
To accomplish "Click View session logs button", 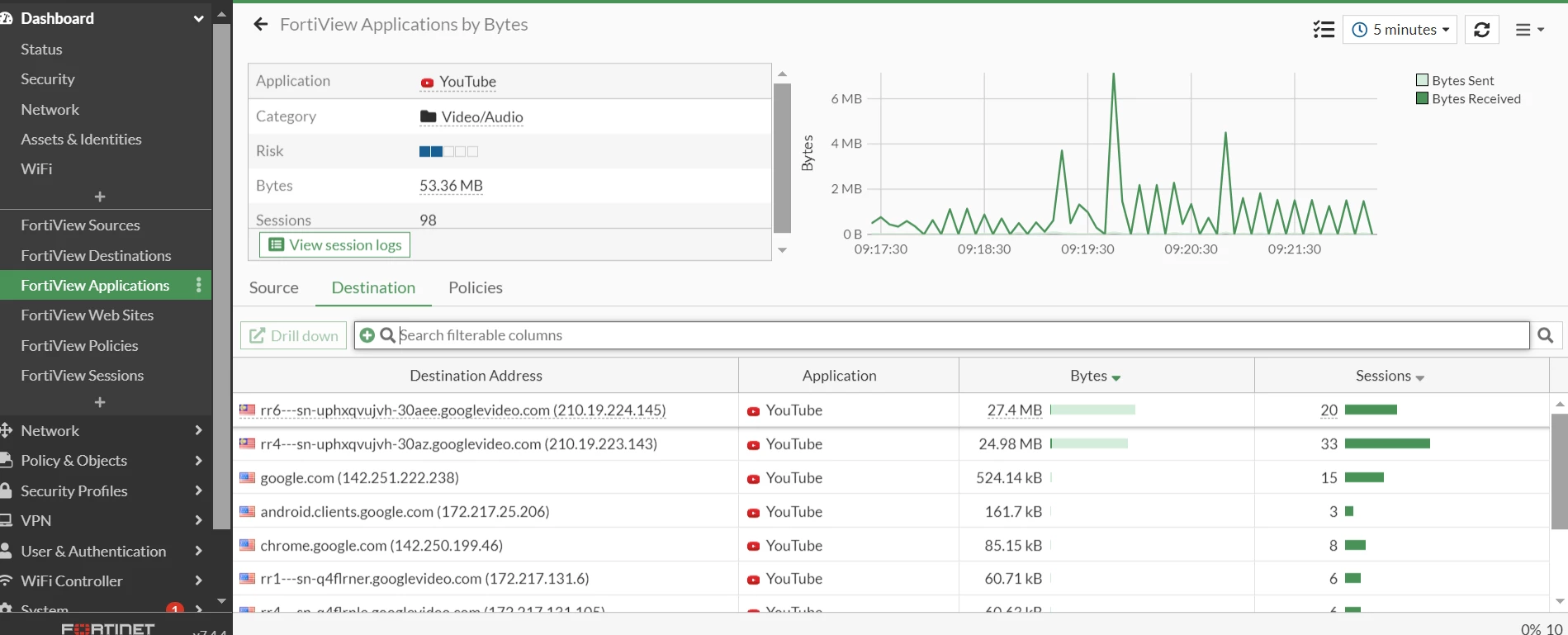I will (335, 245).
